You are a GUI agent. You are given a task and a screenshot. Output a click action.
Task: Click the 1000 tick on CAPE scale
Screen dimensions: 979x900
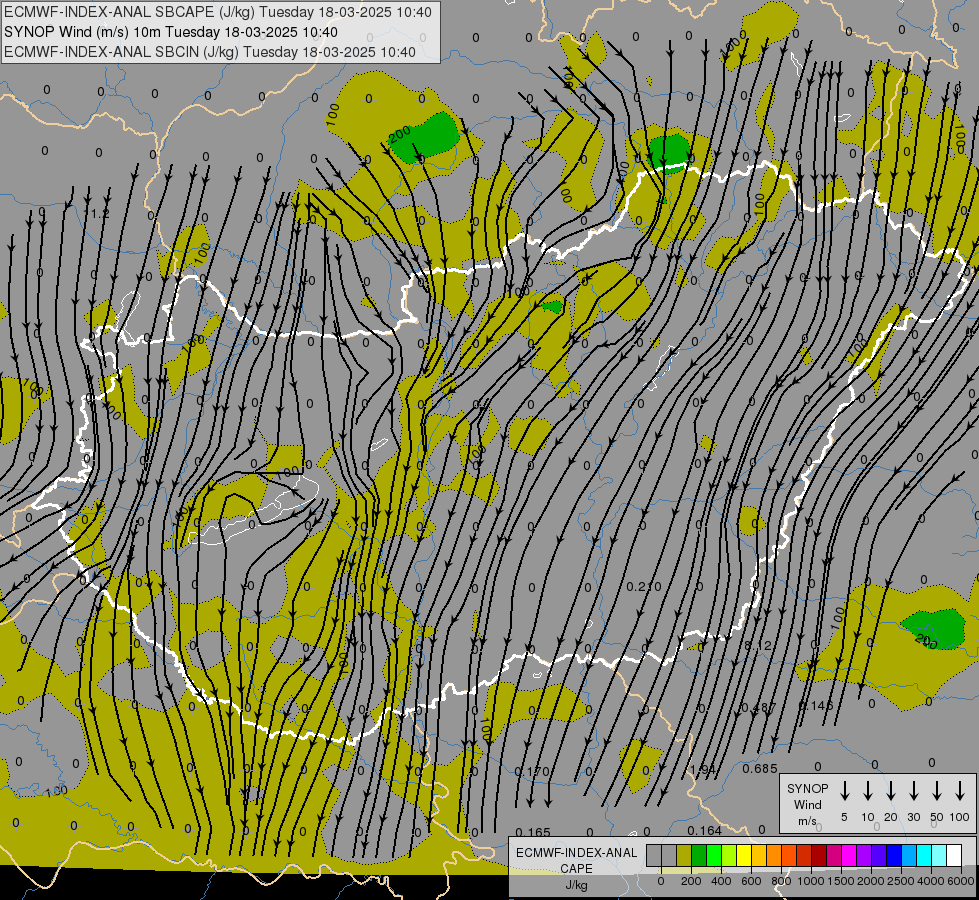[x=811, y=881]
